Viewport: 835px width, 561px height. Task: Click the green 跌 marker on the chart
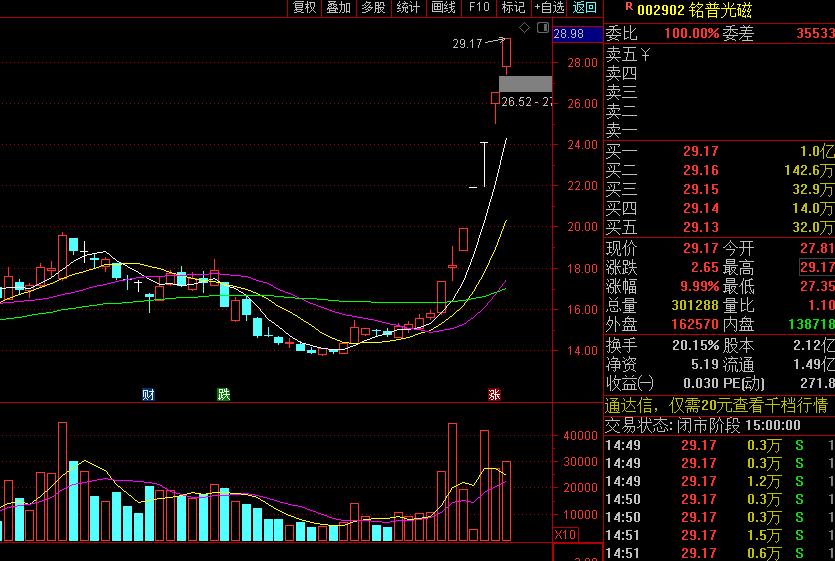[x=224, y=395]
